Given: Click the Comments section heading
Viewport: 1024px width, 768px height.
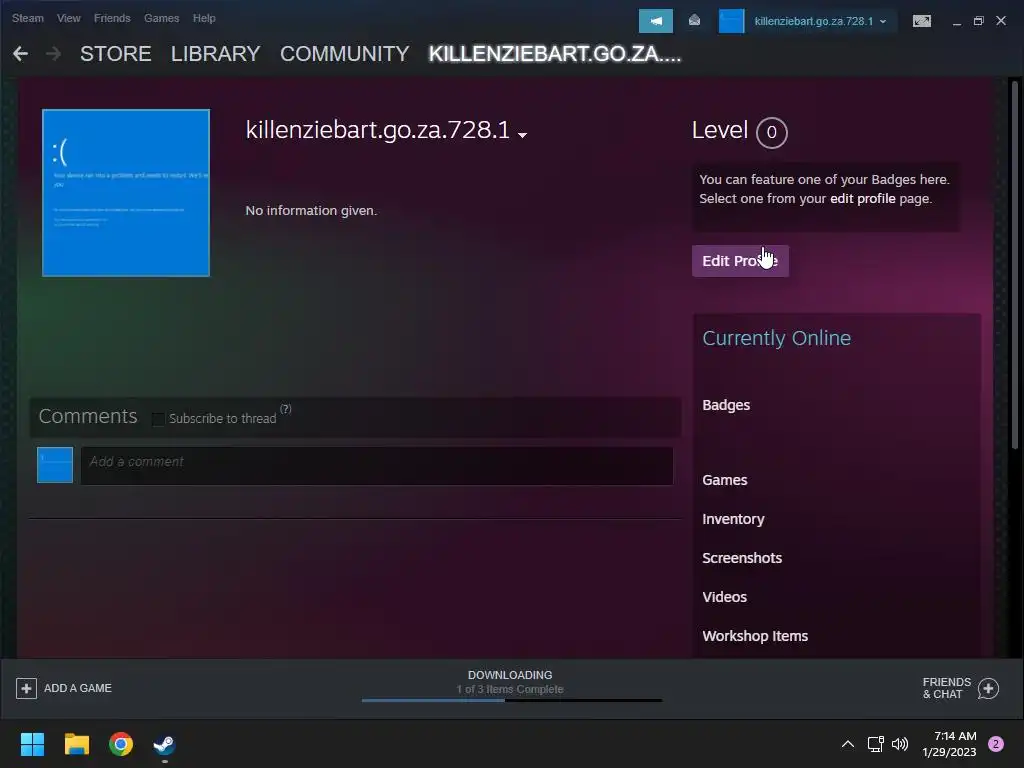Looking at the screenshot, I should (88, 416).
